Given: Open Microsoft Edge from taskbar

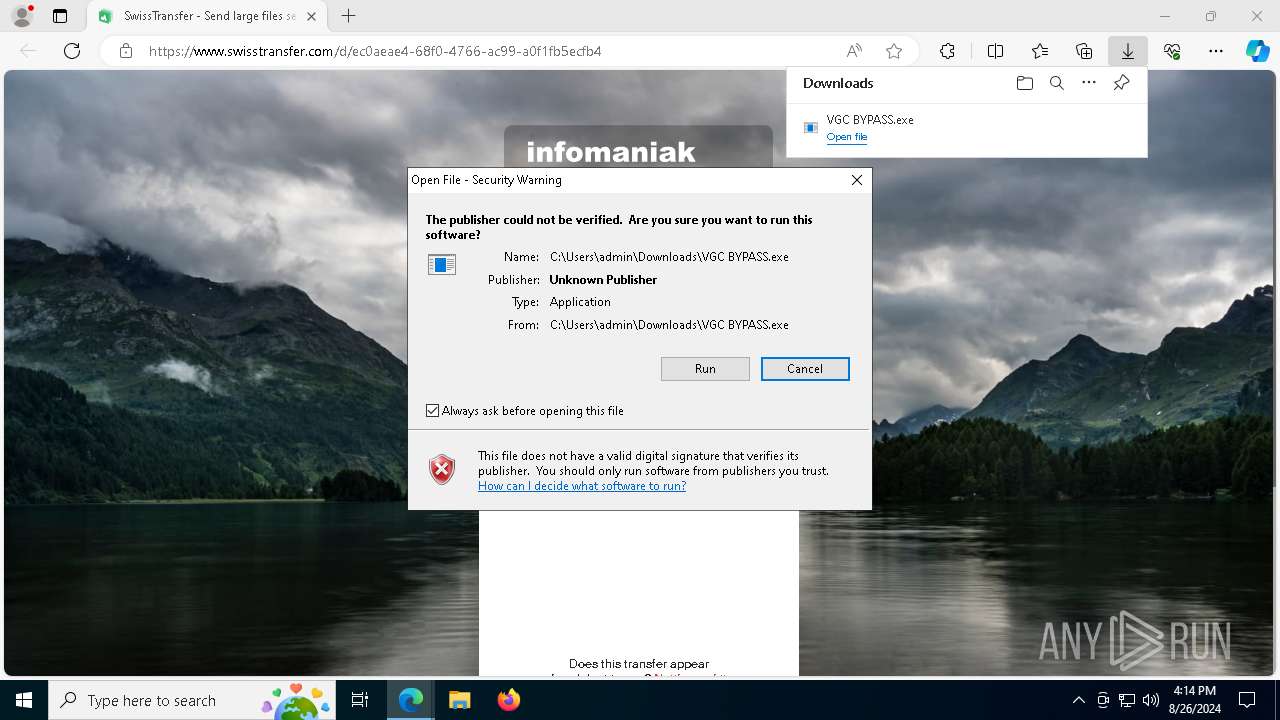Looking at the screenshot, I should 411,700.
